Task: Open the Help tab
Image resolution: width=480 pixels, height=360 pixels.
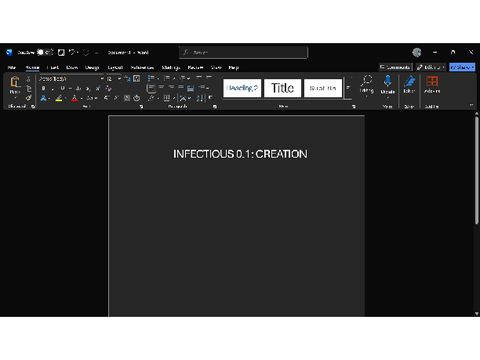Action: tap(234, 67)
